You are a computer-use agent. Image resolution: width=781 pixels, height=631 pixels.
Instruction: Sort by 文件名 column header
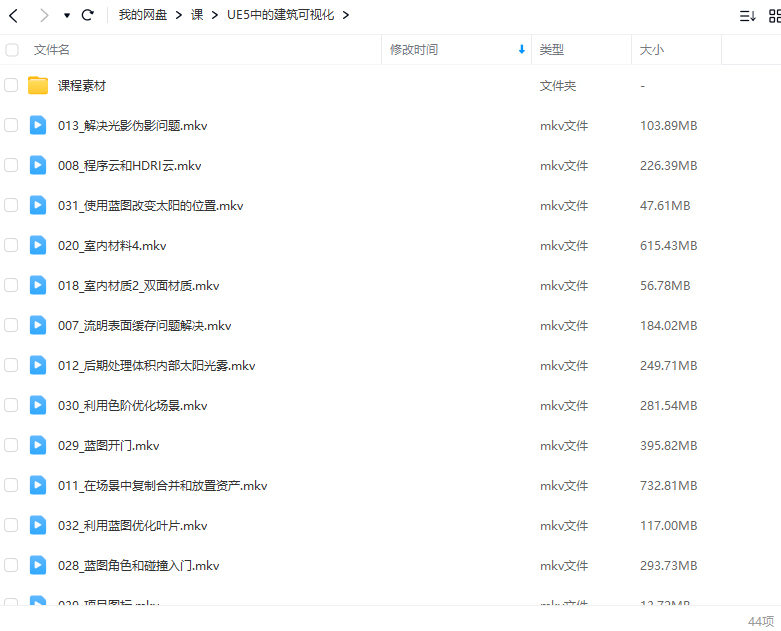click(52, 50)
